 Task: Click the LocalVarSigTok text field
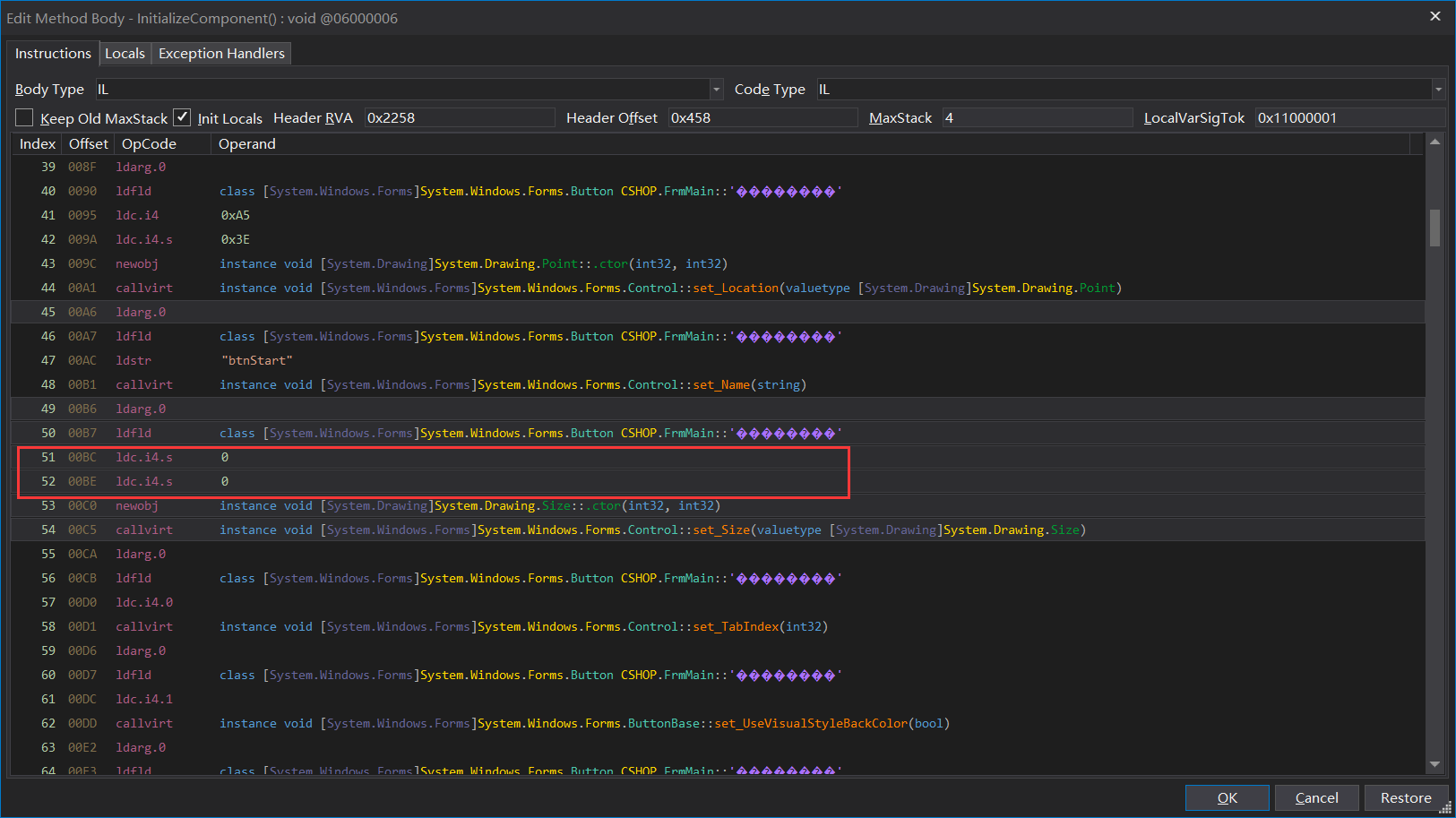pos(1348,118)
